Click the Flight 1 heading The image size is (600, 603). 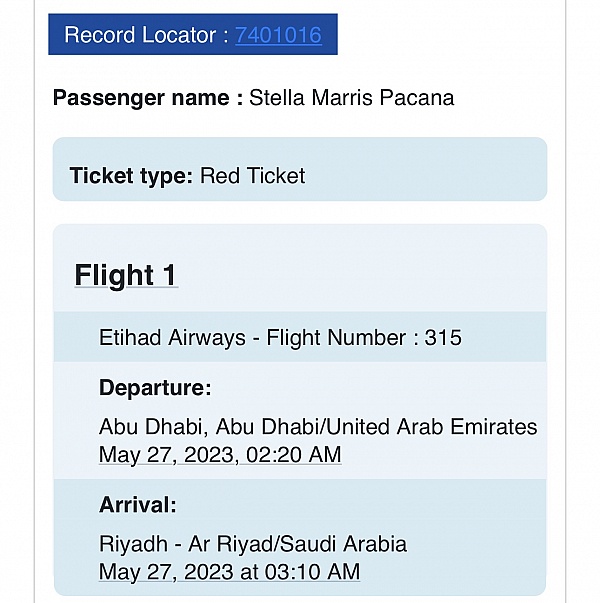(126, 275)
